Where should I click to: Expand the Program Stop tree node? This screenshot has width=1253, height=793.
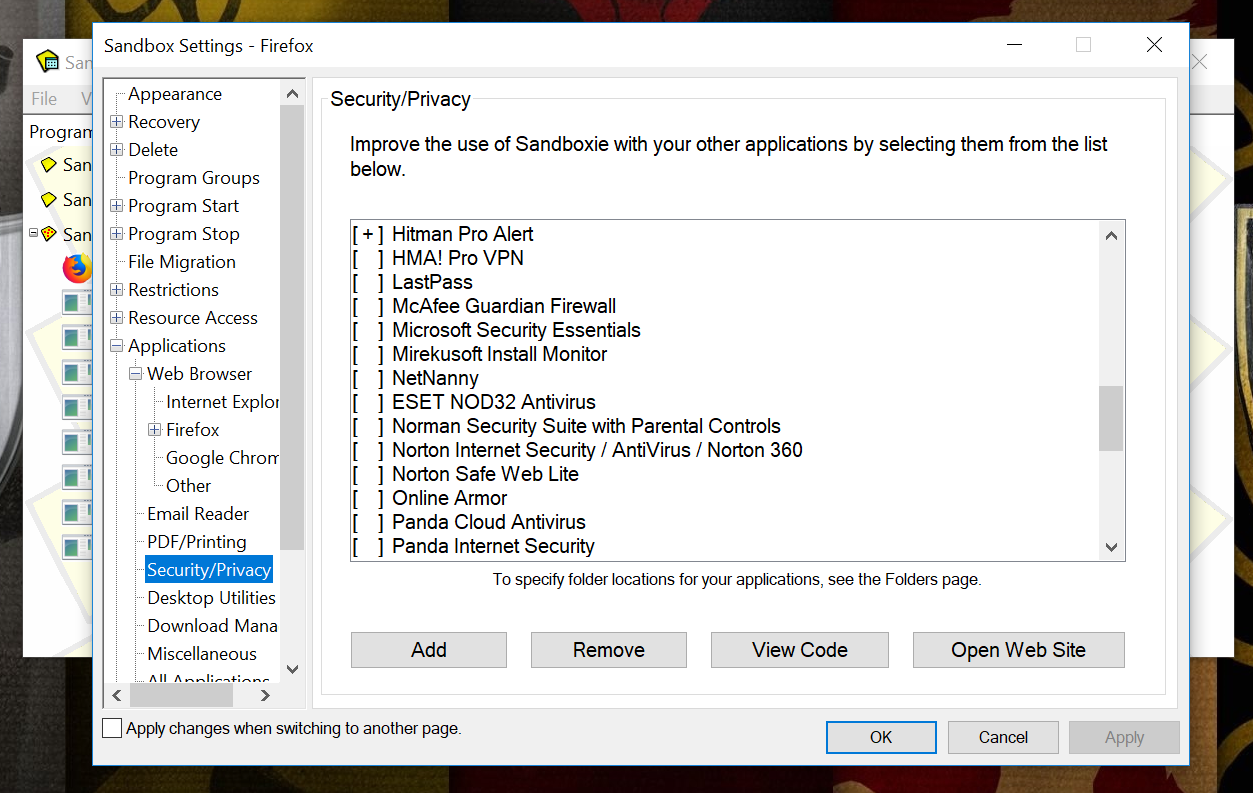(117, 234)
